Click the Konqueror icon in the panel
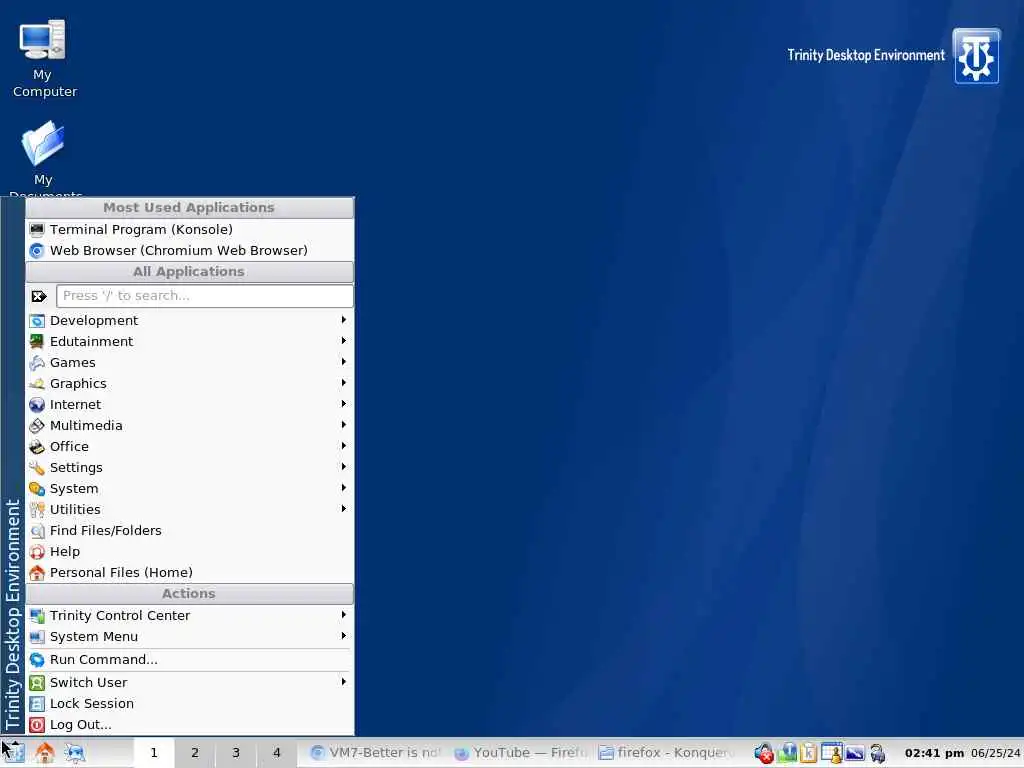Screen dimensions: 1024x768 [x=75, y=753]
